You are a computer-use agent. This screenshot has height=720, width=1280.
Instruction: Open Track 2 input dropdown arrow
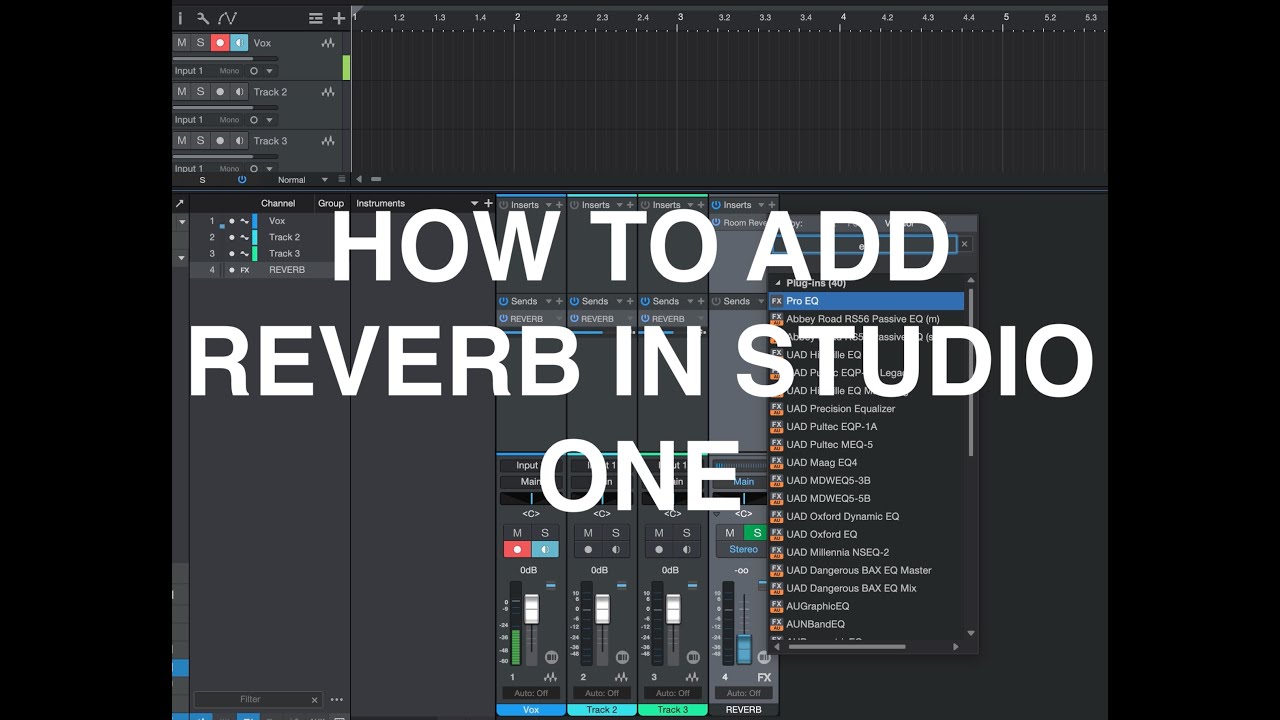[x=269, y=120]
